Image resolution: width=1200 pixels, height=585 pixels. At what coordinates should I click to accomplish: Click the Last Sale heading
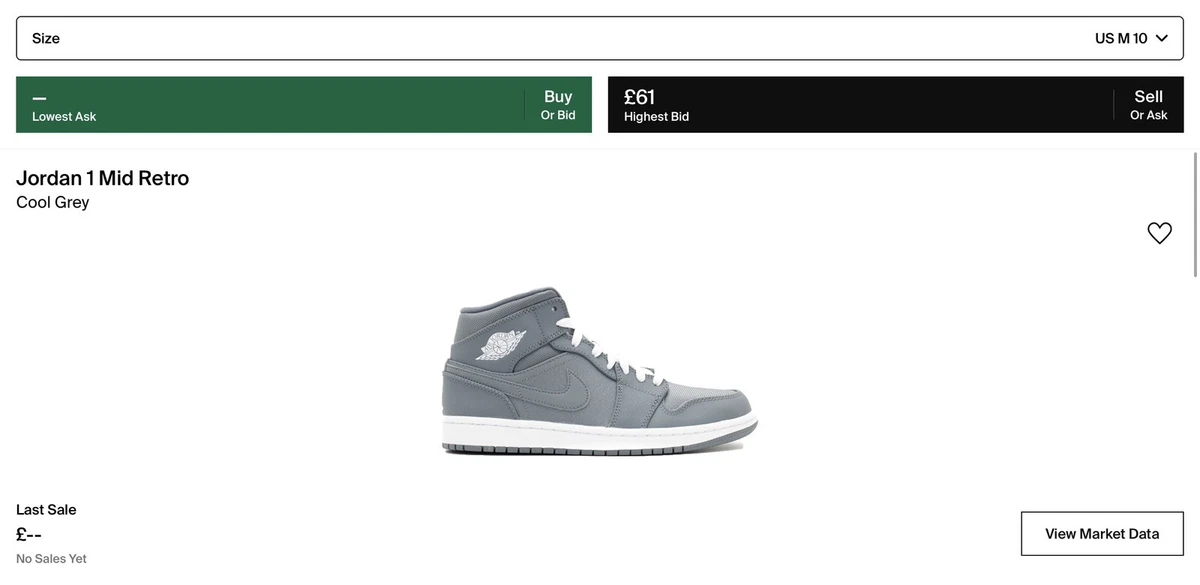[46, 510]
